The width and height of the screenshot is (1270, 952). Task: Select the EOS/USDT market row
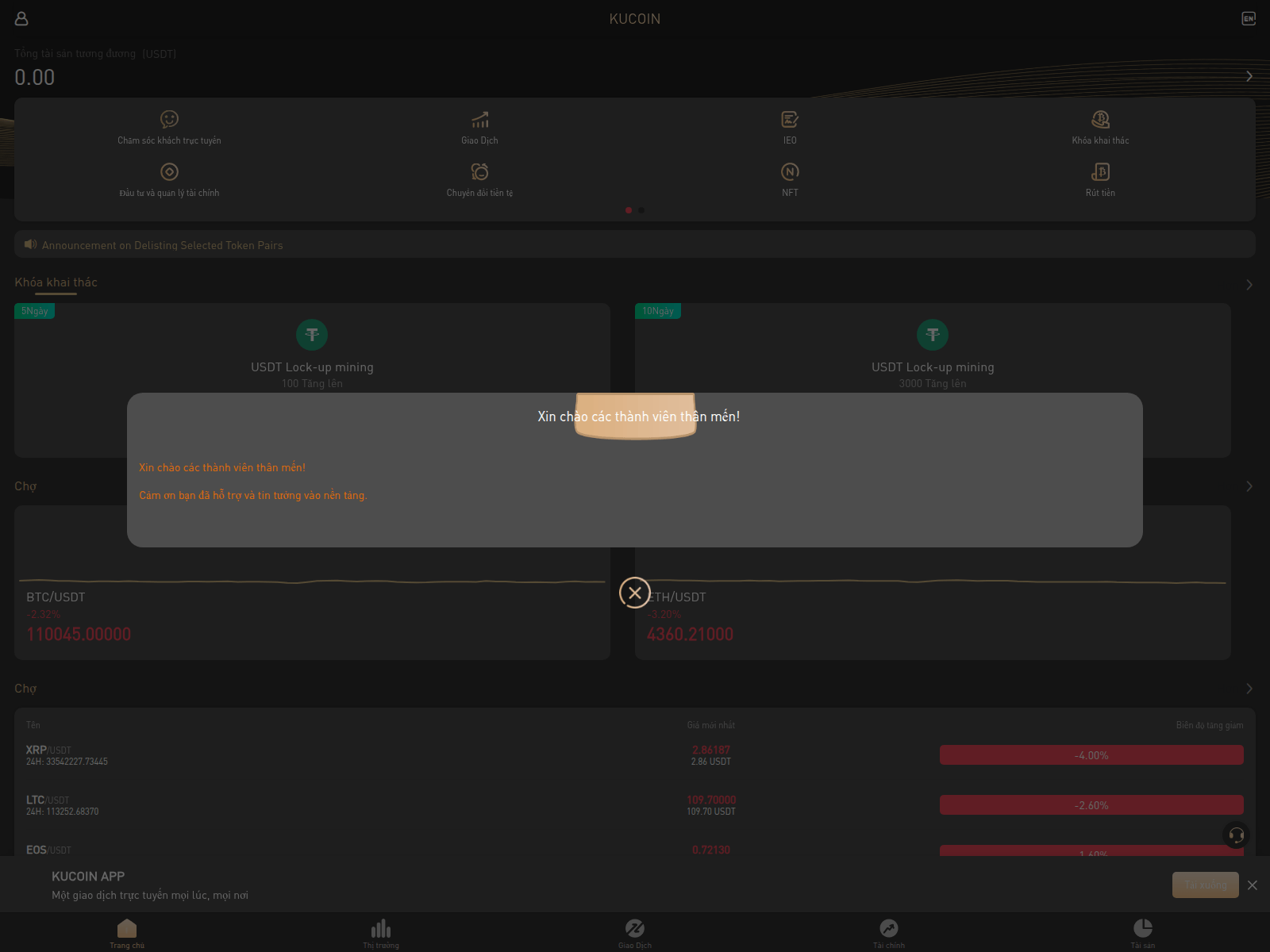(x=635, y=850)
